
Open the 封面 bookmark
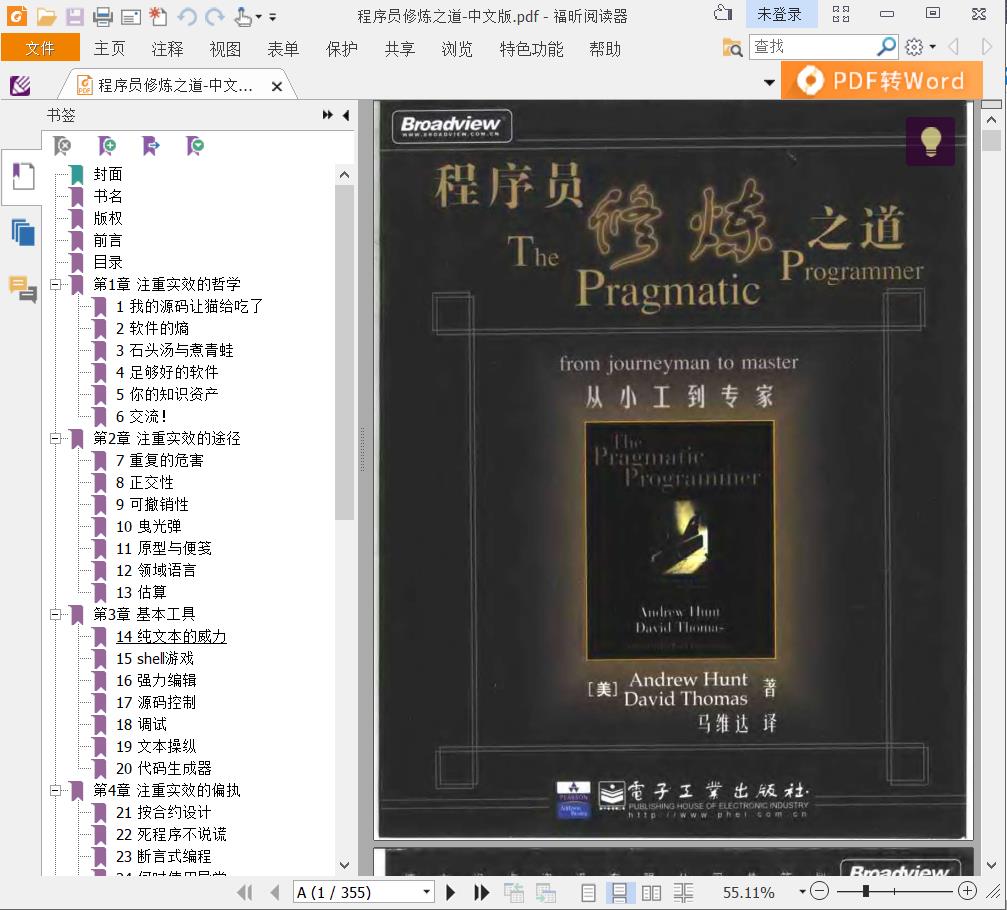pos(108,174)
